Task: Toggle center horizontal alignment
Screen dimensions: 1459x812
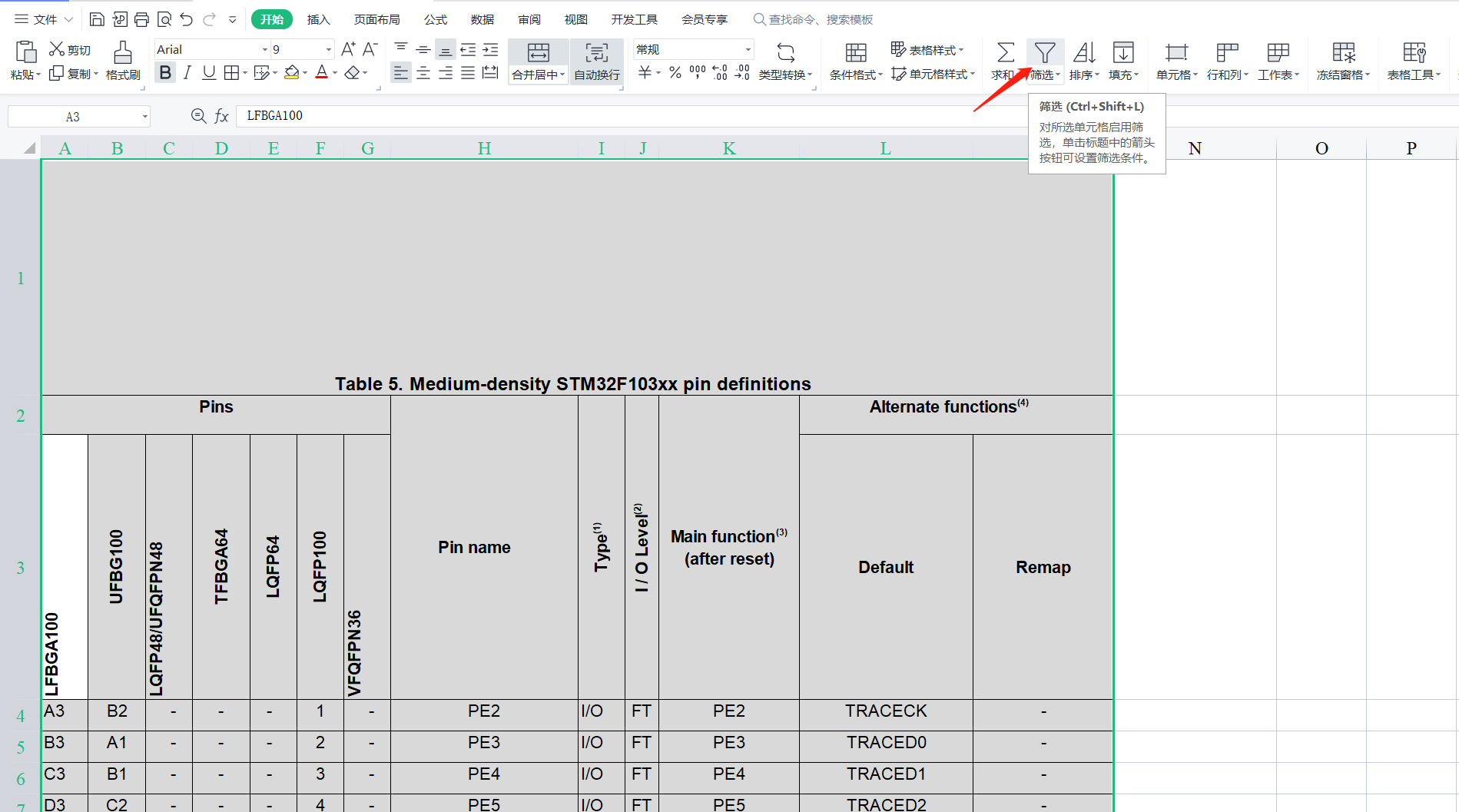Action: 423,72
